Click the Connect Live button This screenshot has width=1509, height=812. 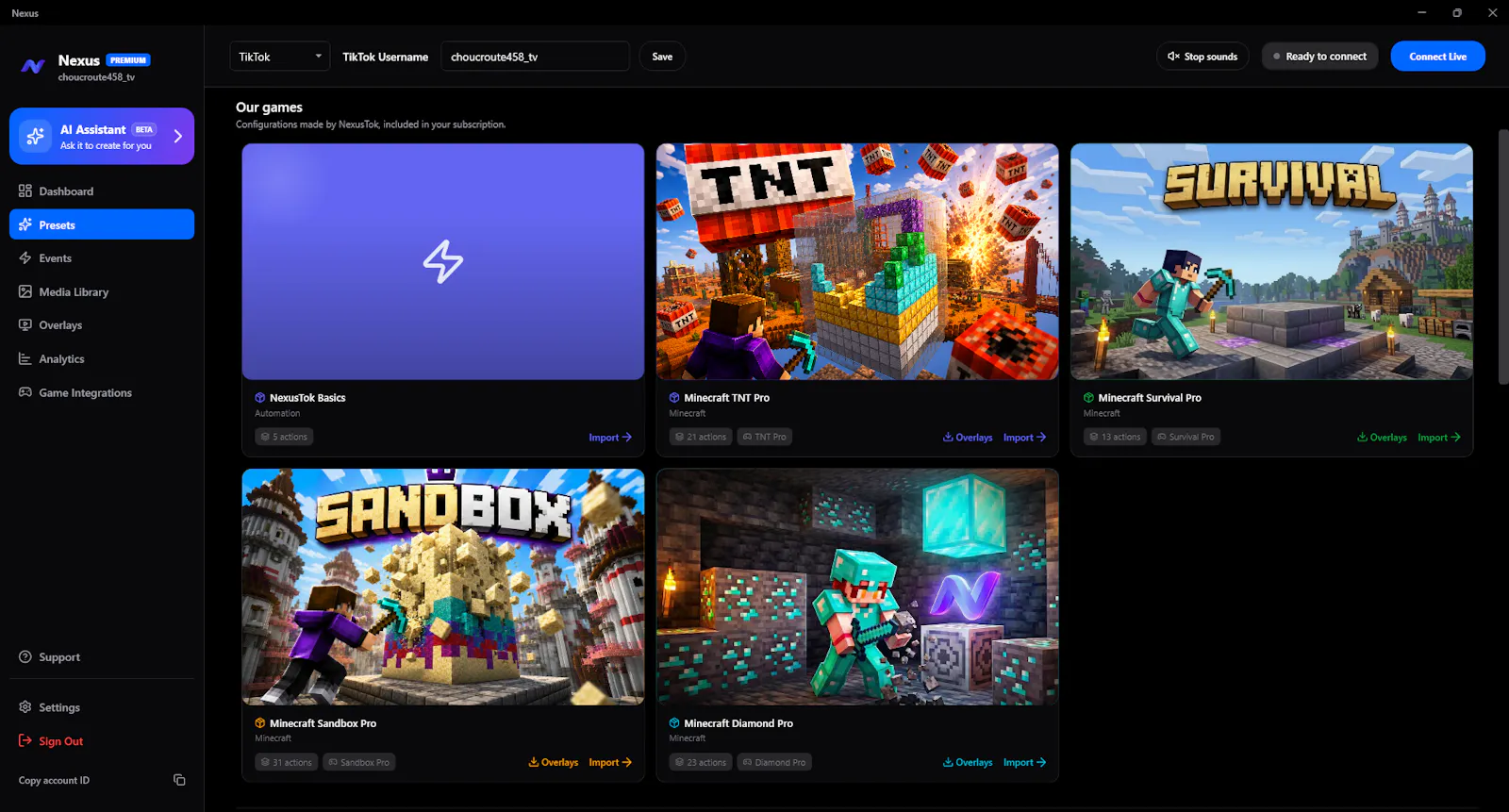pos(1437,57)
